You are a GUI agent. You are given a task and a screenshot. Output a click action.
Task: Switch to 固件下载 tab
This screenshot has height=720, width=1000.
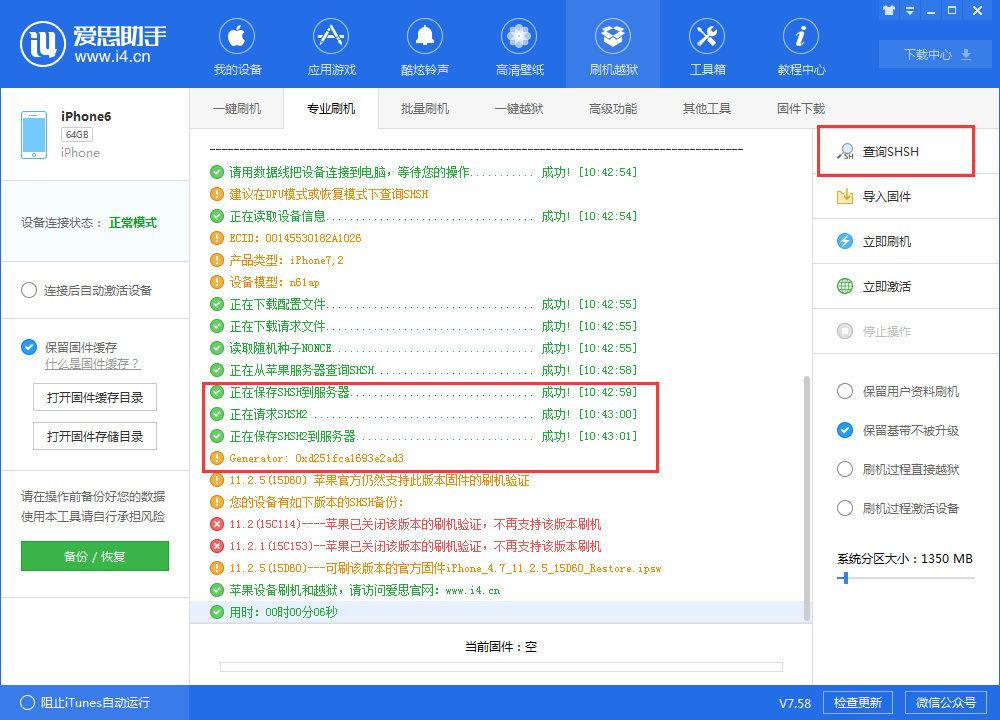coord(800,108)
